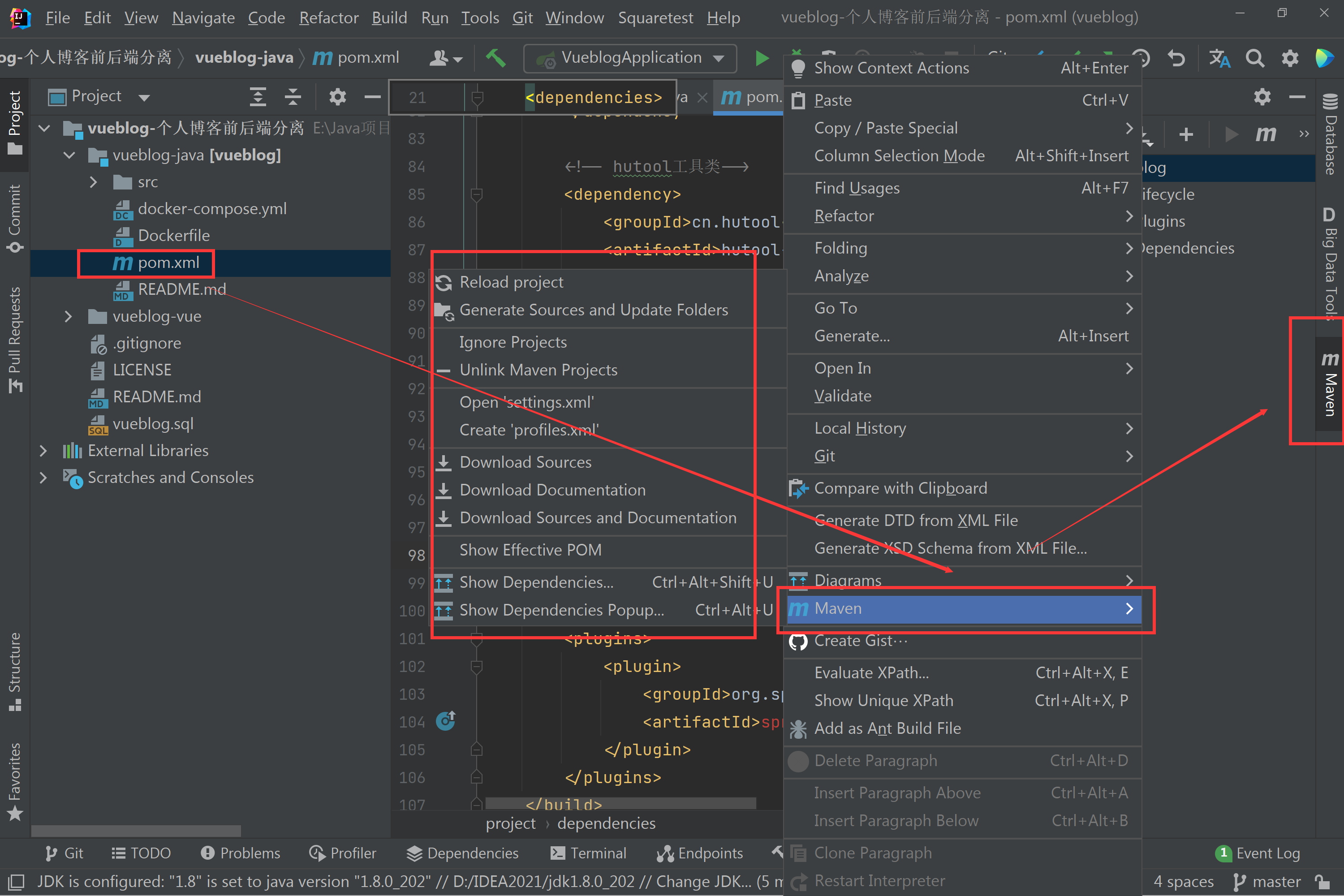Select Reload project in Maven submenu
The image size is (1344, 896).
(511, 282)
